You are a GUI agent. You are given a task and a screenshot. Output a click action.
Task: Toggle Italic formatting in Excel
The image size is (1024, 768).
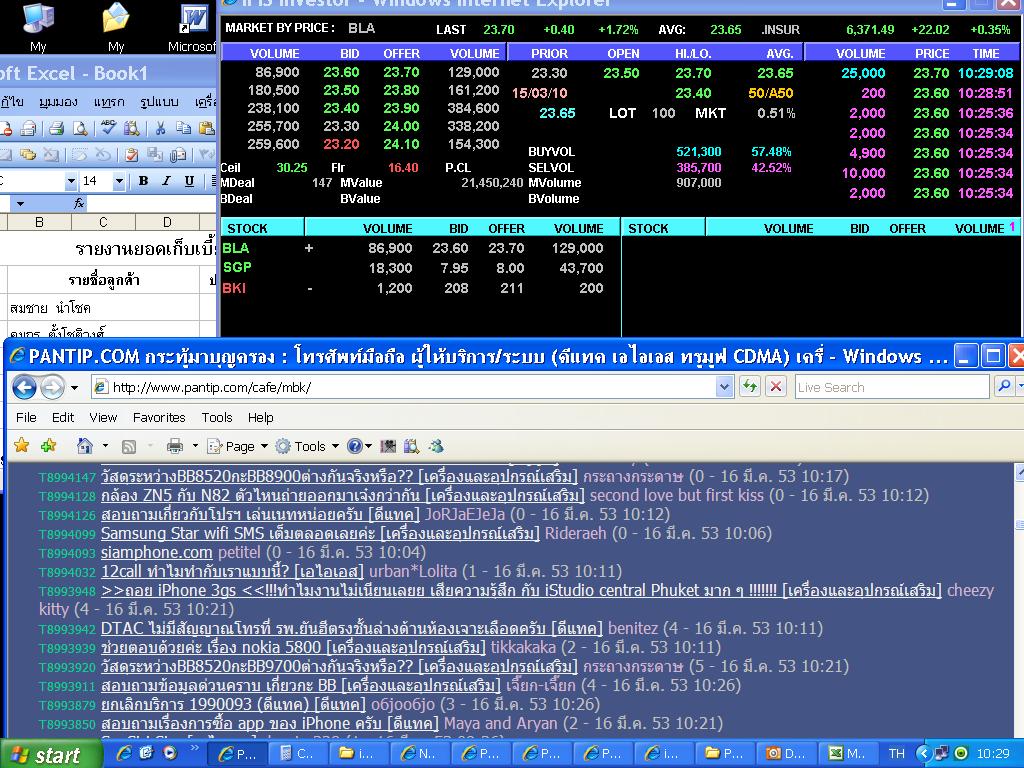166,181
